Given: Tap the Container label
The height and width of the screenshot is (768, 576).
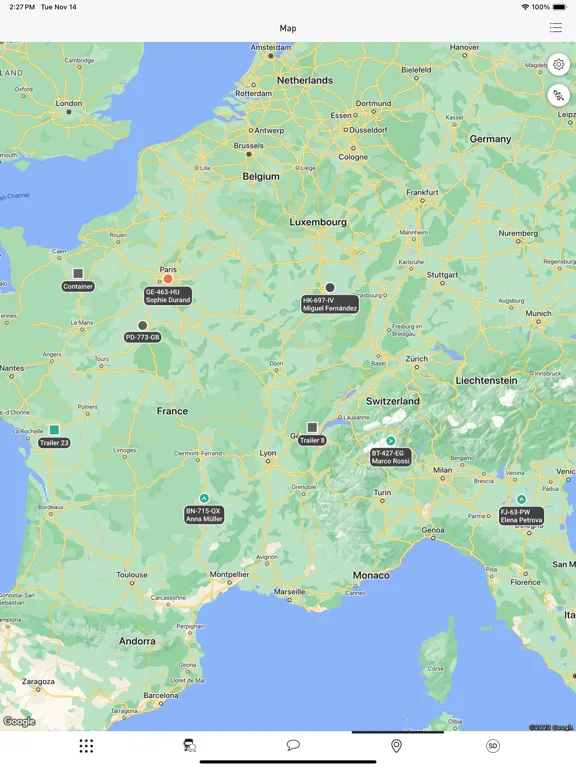Looking at the screenshot, I should (x=78, y=287).
